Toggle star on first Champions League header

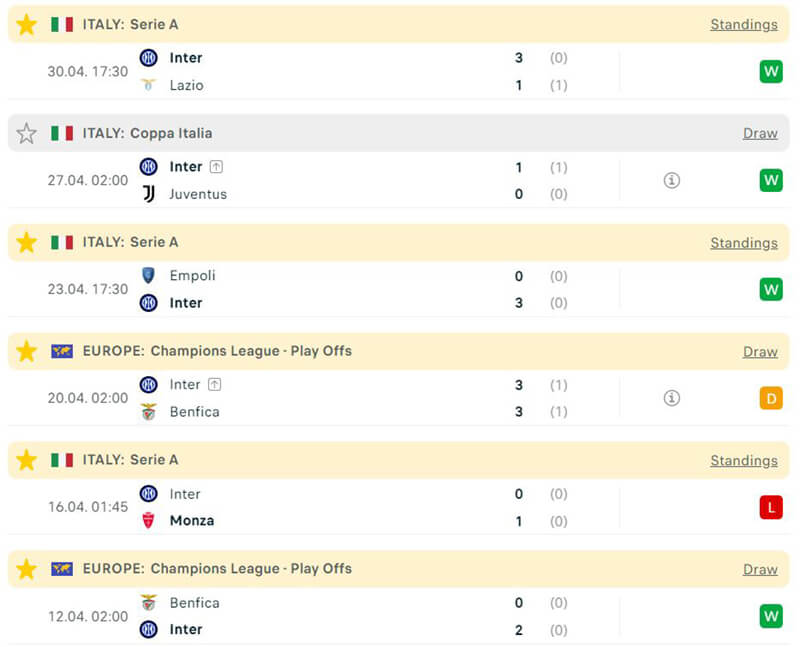point(26,351)
